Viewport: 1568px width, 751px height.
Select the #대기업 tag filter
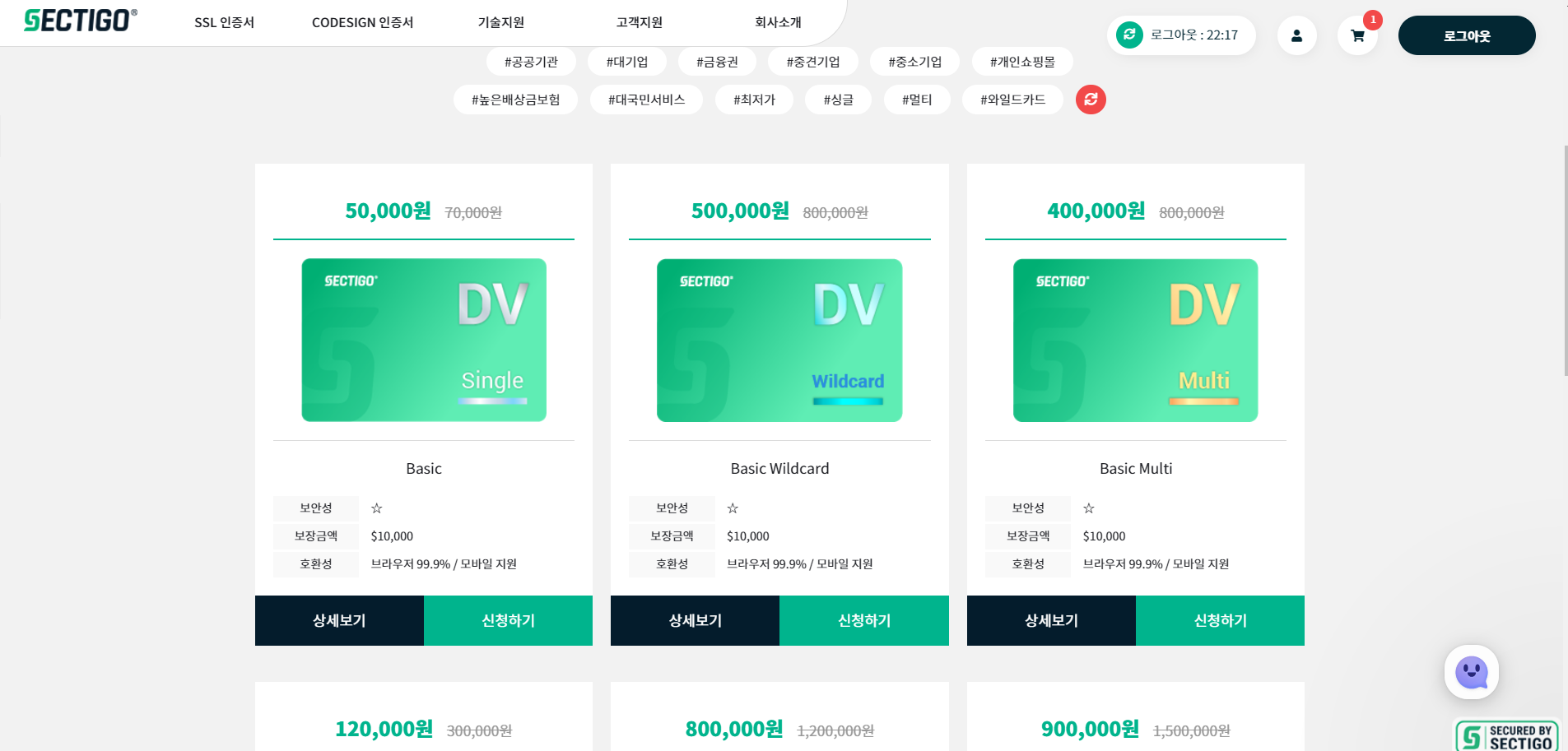coord(627,62)
